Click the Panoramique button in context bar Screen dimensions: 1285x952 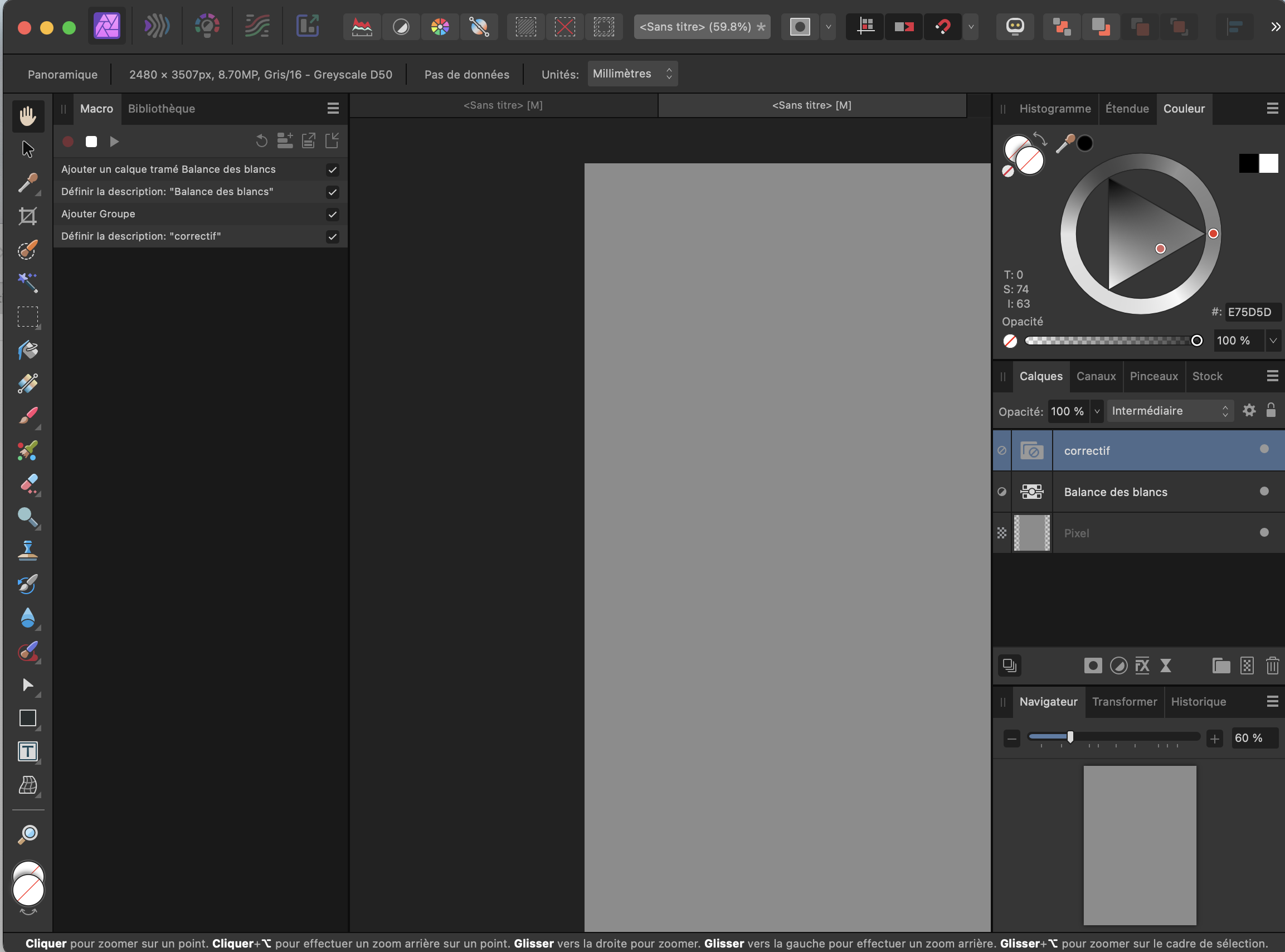click(x=63, y=74)
